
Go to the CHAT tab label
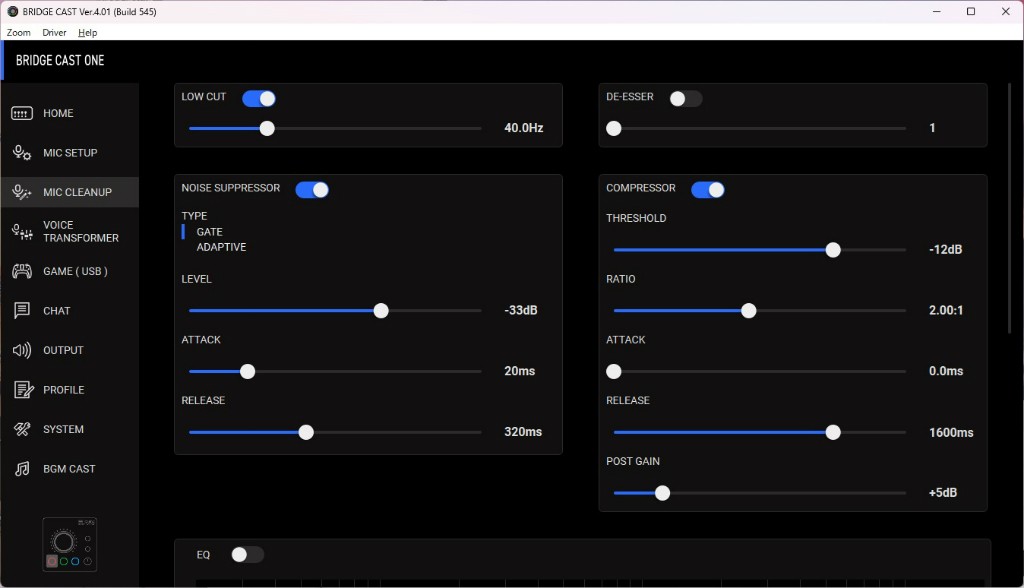[56, 311]
